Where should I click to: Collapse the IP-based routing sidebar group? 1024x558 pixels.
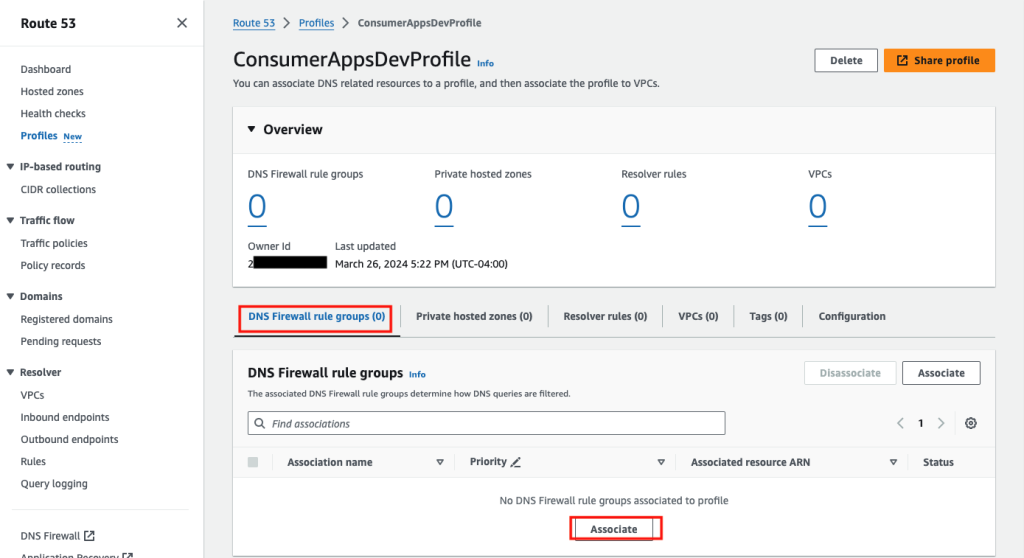(10, 167)
